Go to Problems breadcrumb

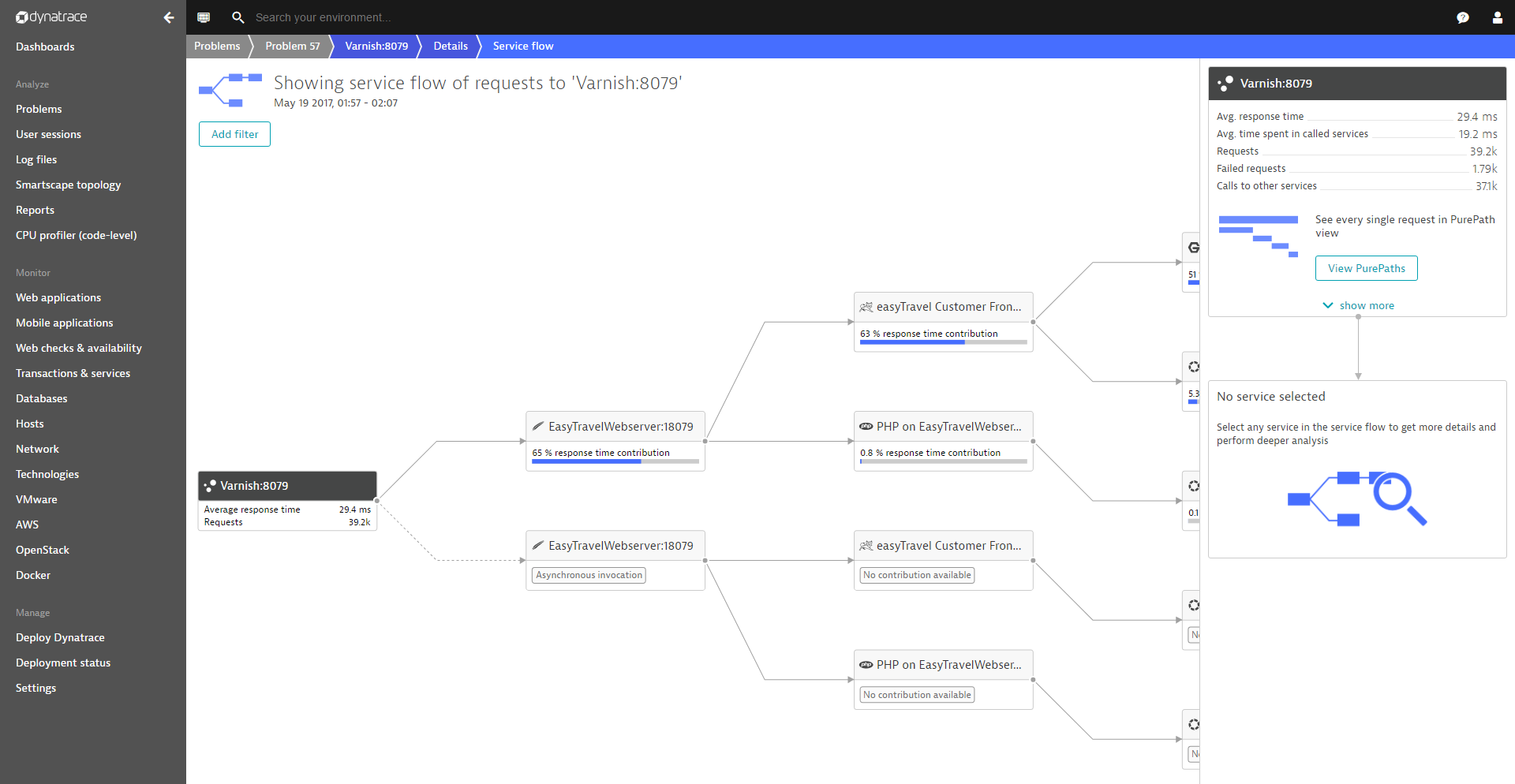pos(217,47)
